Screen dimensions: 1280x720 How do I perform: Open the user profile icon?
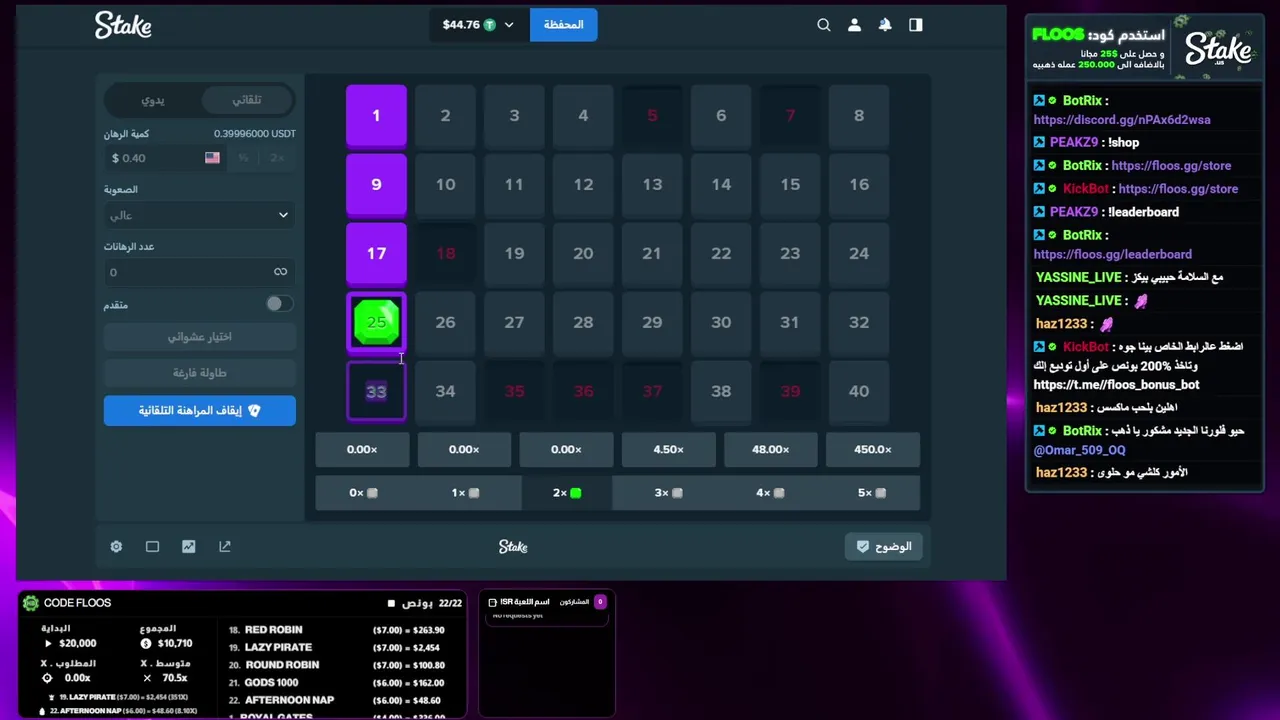854,25
